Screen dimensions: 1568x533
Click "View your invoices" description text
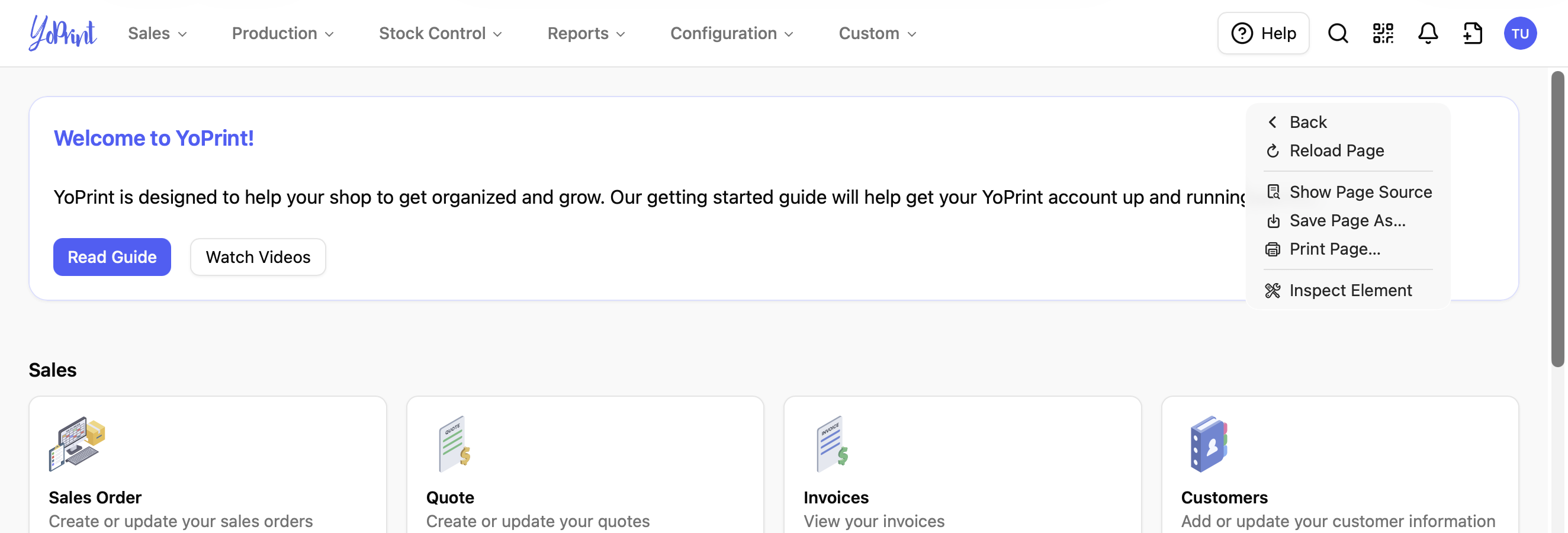(874, 521)
